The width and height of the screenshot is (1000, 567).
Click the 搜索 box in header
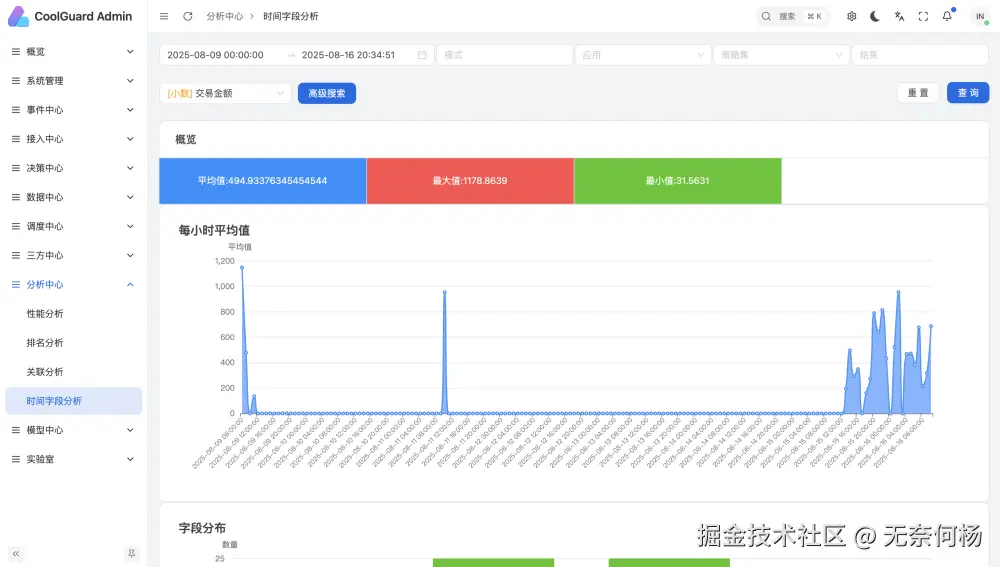793,17
